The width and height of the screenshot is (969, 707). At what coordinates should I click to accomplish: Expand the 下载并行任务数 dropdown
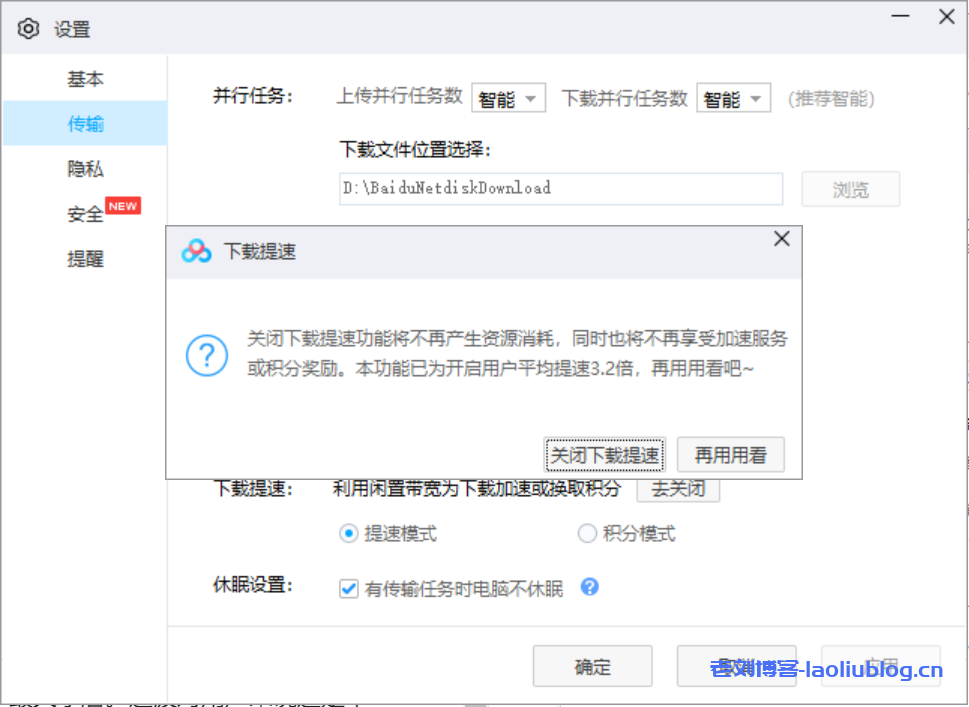coord(733,99)
